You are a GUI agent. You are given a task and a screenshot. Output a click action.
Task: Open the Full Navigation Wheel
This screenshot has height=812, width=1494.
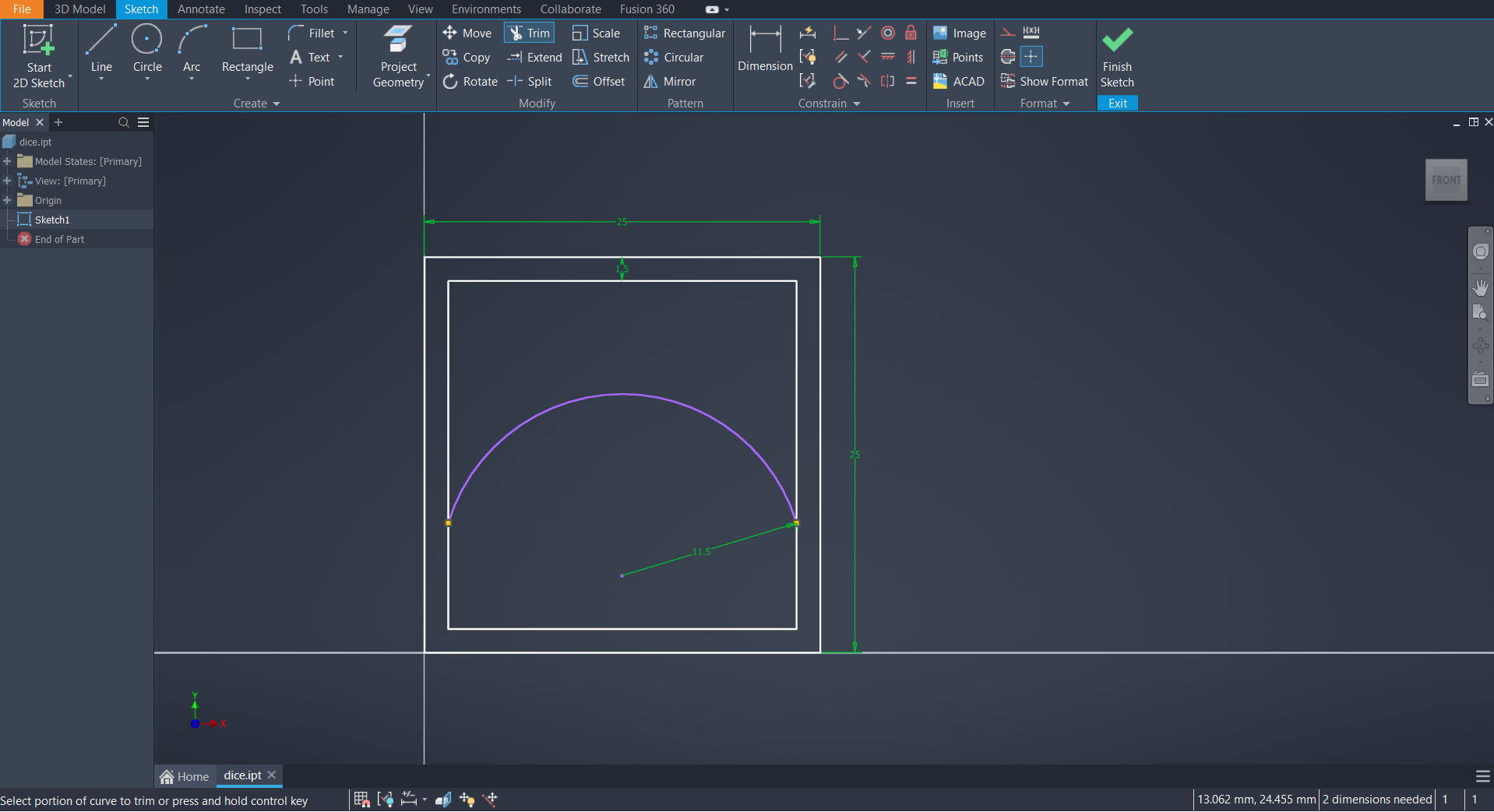[1480, 251]
